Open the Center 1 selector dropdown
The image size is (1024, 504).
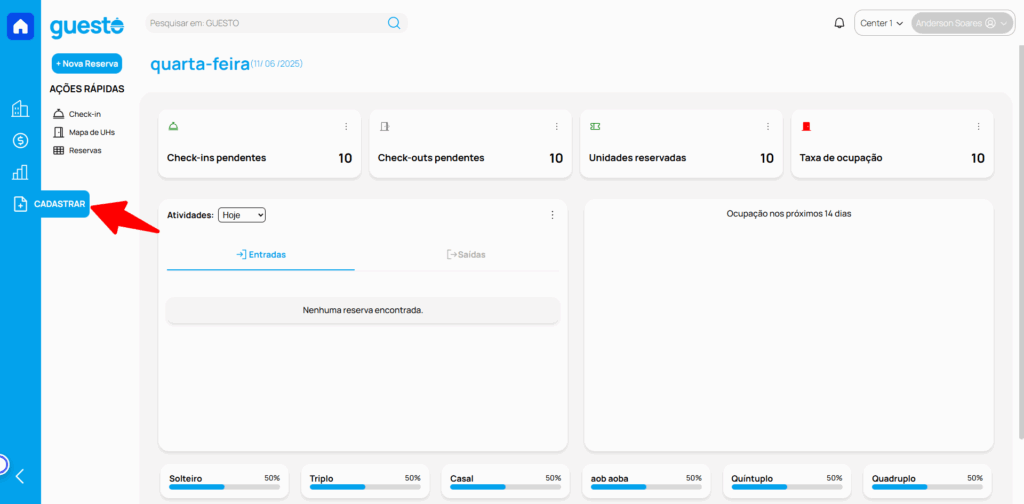click(x=882, y=23)
